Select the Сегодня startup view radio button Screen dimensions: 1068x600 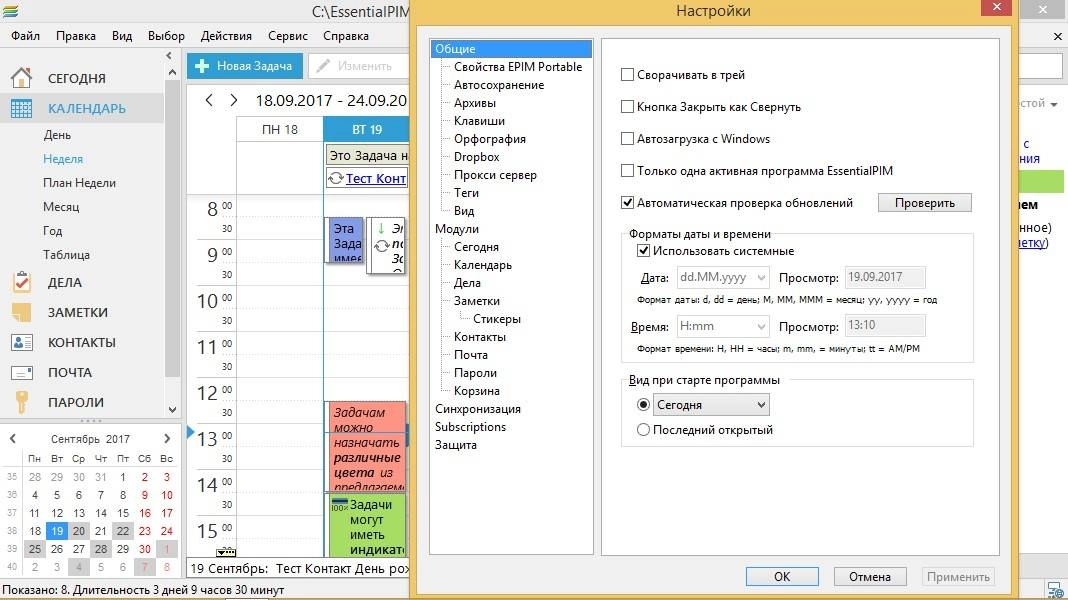click(x=643, y=405)
